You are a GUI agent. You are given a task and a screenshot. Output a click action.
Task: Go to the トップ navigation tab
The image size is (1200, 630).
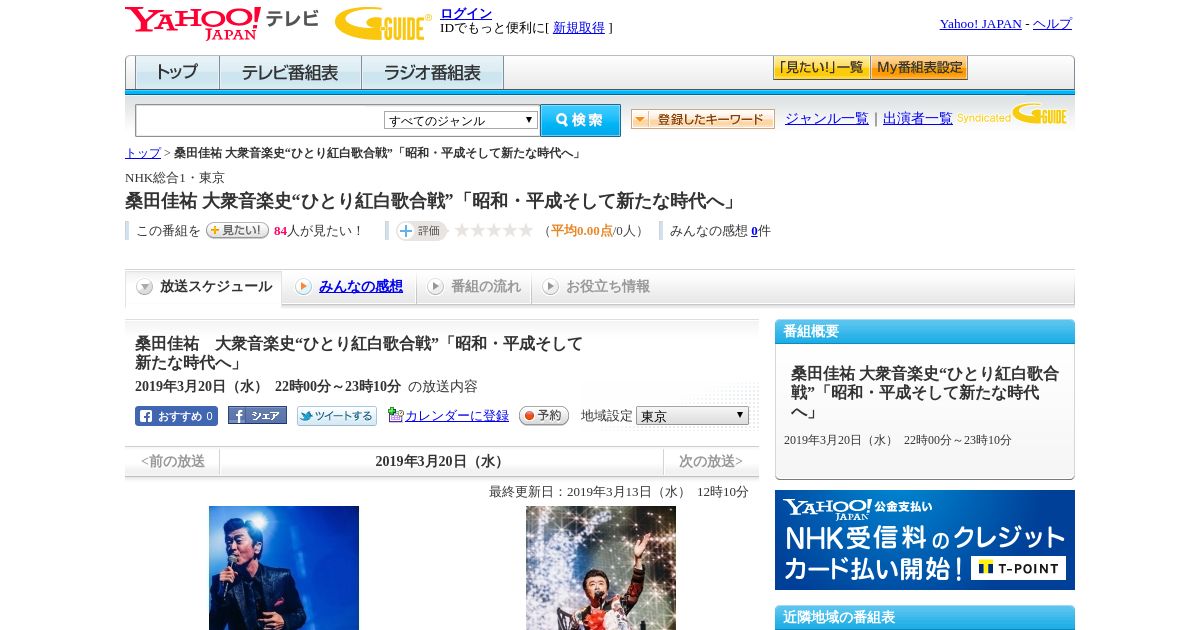click(x=177, y=73)
